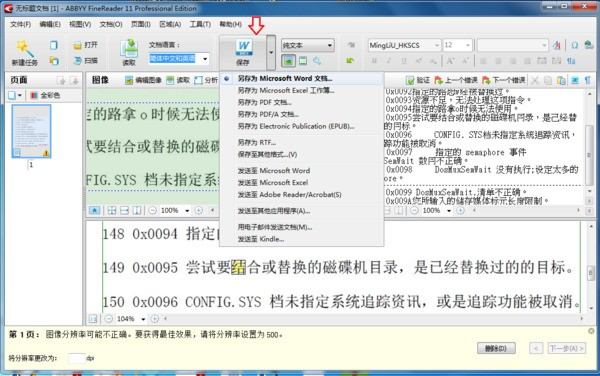Image resolution: width=600 pixels, height=376 pixels.
Task: Open the 工具(T) menu
Action: (200, 24)
